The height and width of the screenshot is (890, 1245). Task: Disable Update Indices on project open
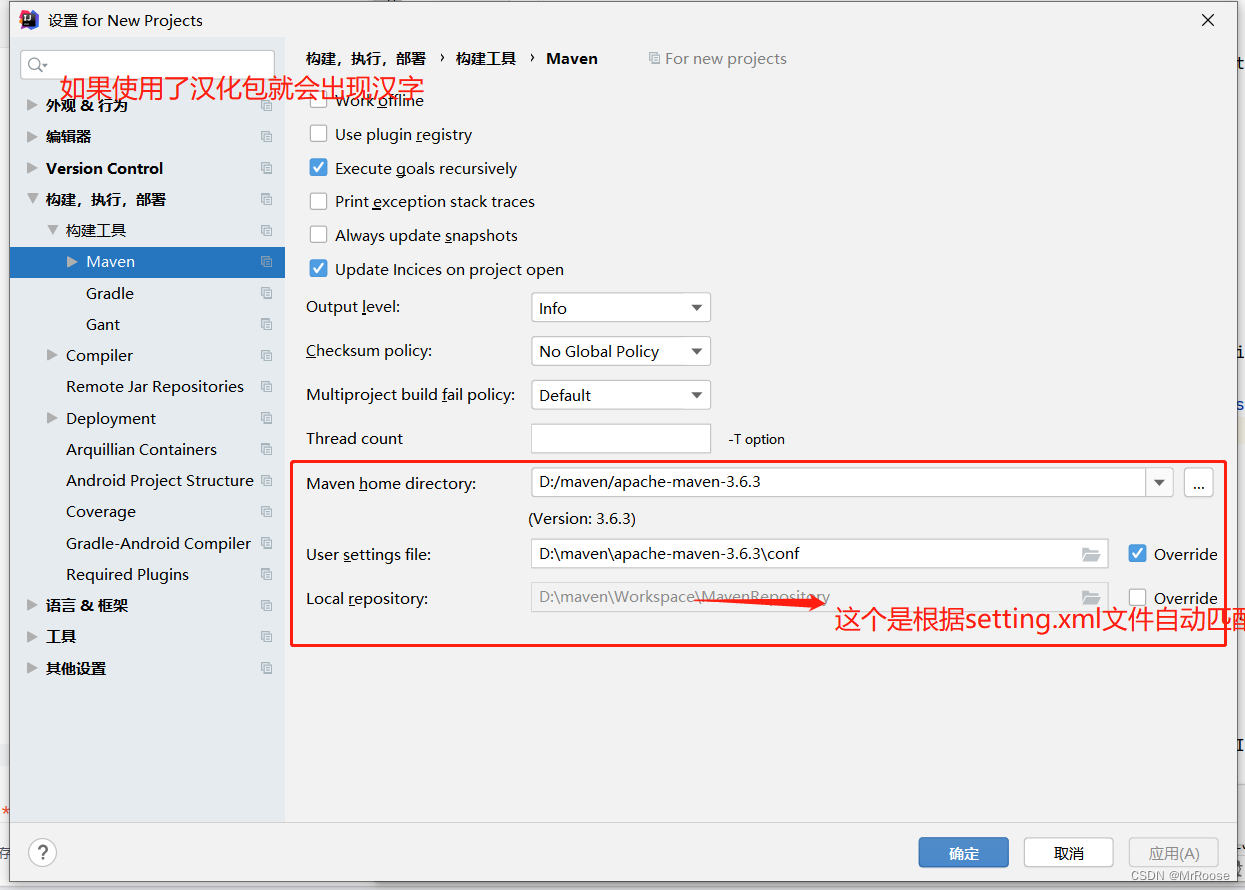(318, 269)
